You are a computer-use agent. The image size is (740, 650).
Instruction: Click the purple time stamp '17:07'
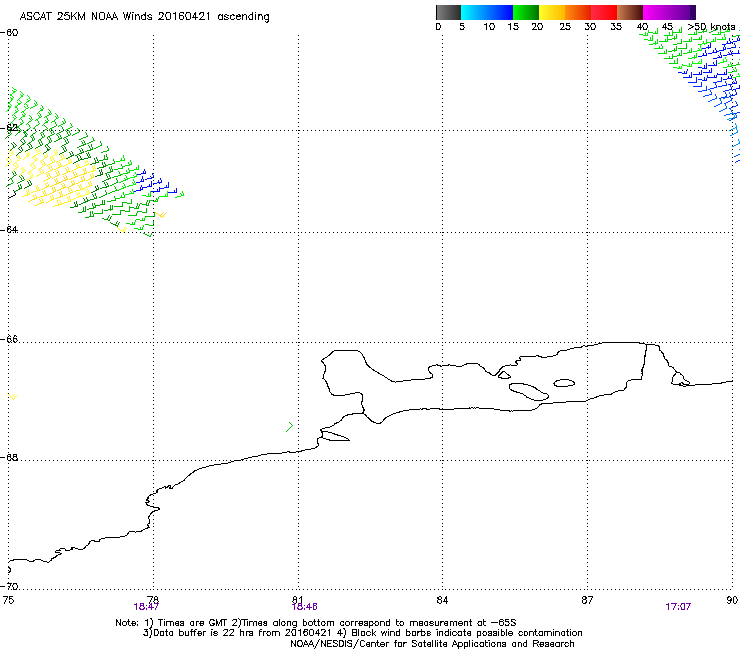tap(678, 607)
